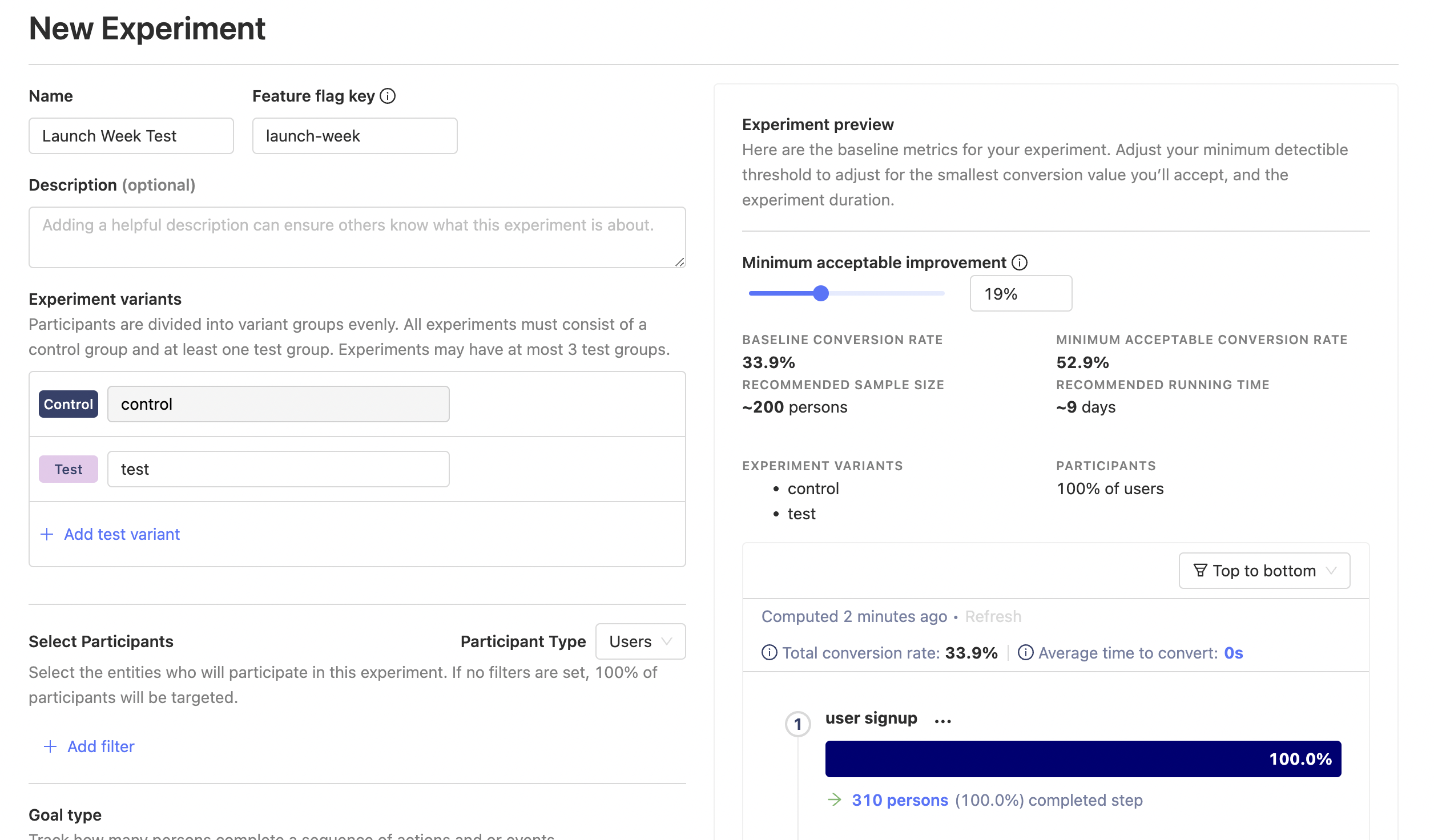Click the test variant name field
The image size is (1434, 840).
click(278, 469)
